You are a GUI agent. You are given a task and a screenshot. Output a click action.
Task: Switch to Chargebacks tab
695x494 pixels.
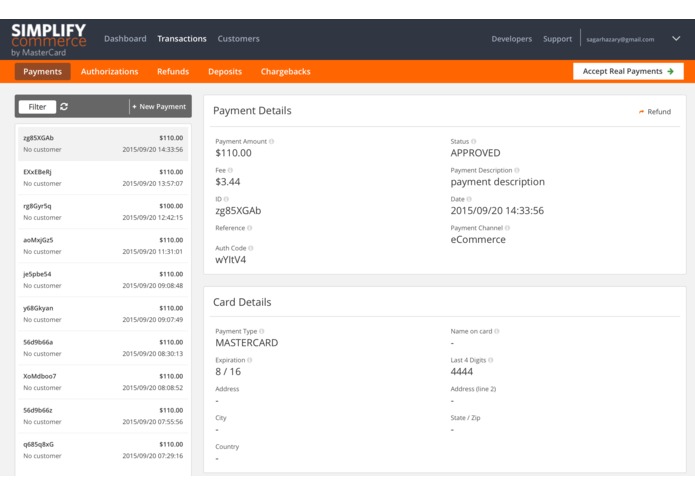pos(285,71)
